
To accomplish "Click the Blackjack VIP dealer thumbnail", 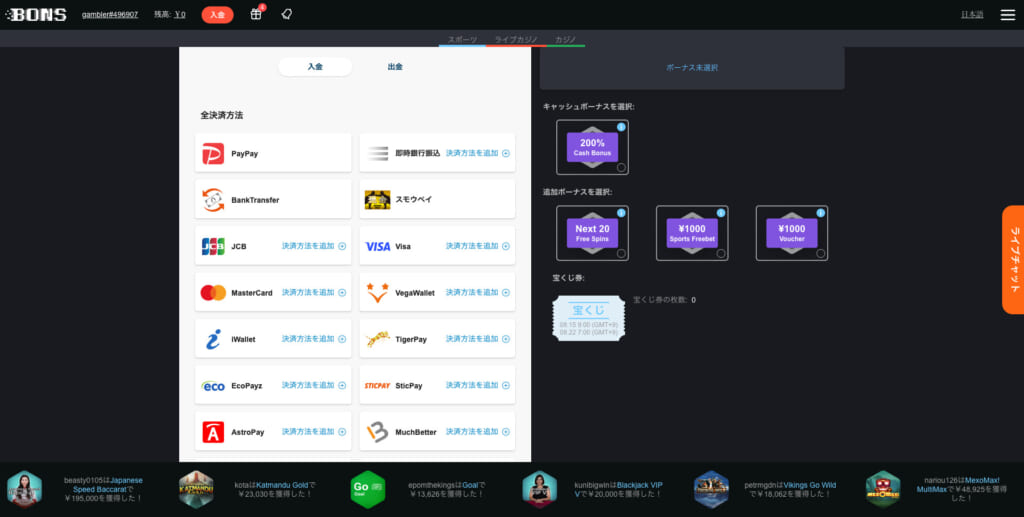I will [539, 490].
